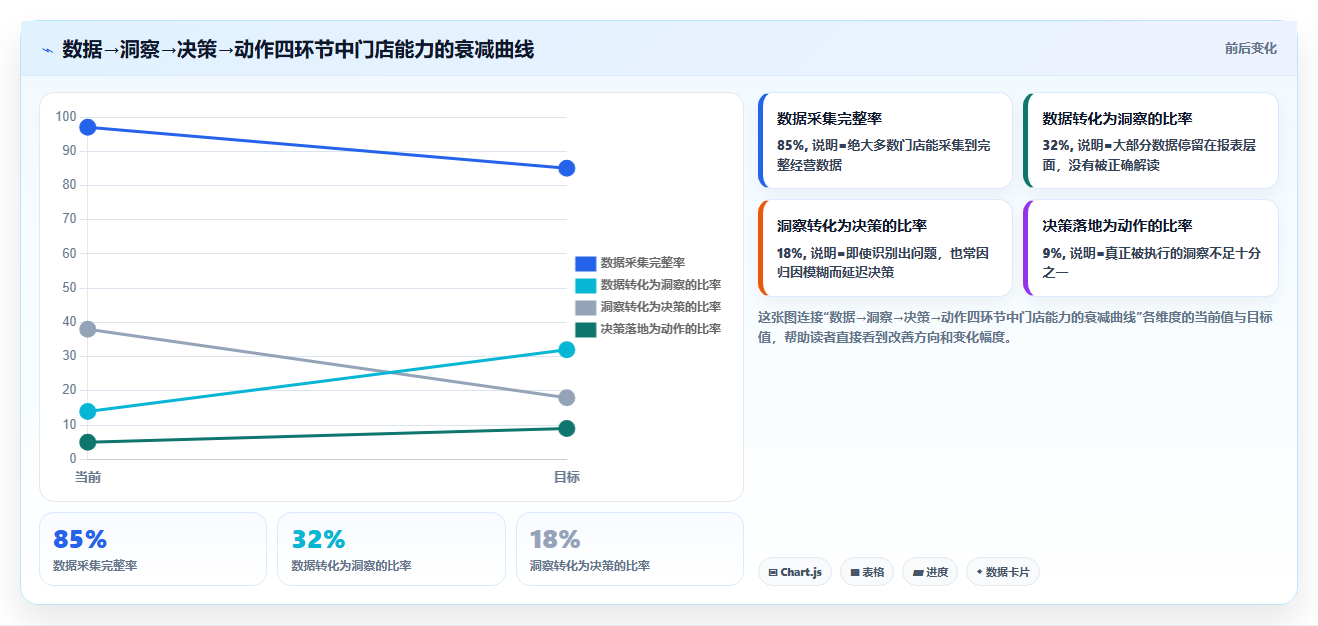The image size is (1318, 626).
Task: Select the blue 目标 data point at 85
Action: pos(567,168)
